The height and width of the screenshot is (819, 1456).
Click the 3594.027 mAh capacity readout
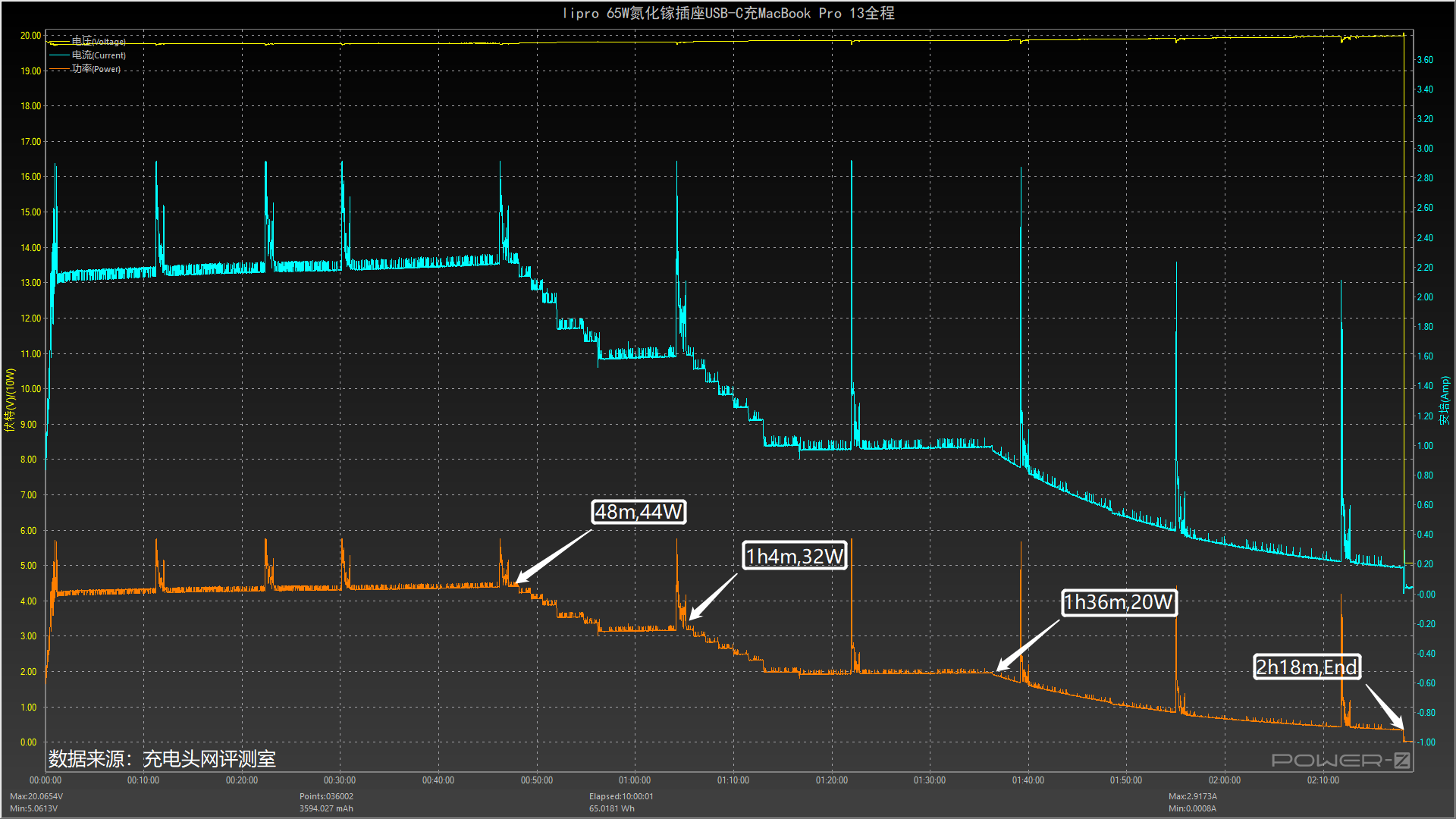(326, 808)
